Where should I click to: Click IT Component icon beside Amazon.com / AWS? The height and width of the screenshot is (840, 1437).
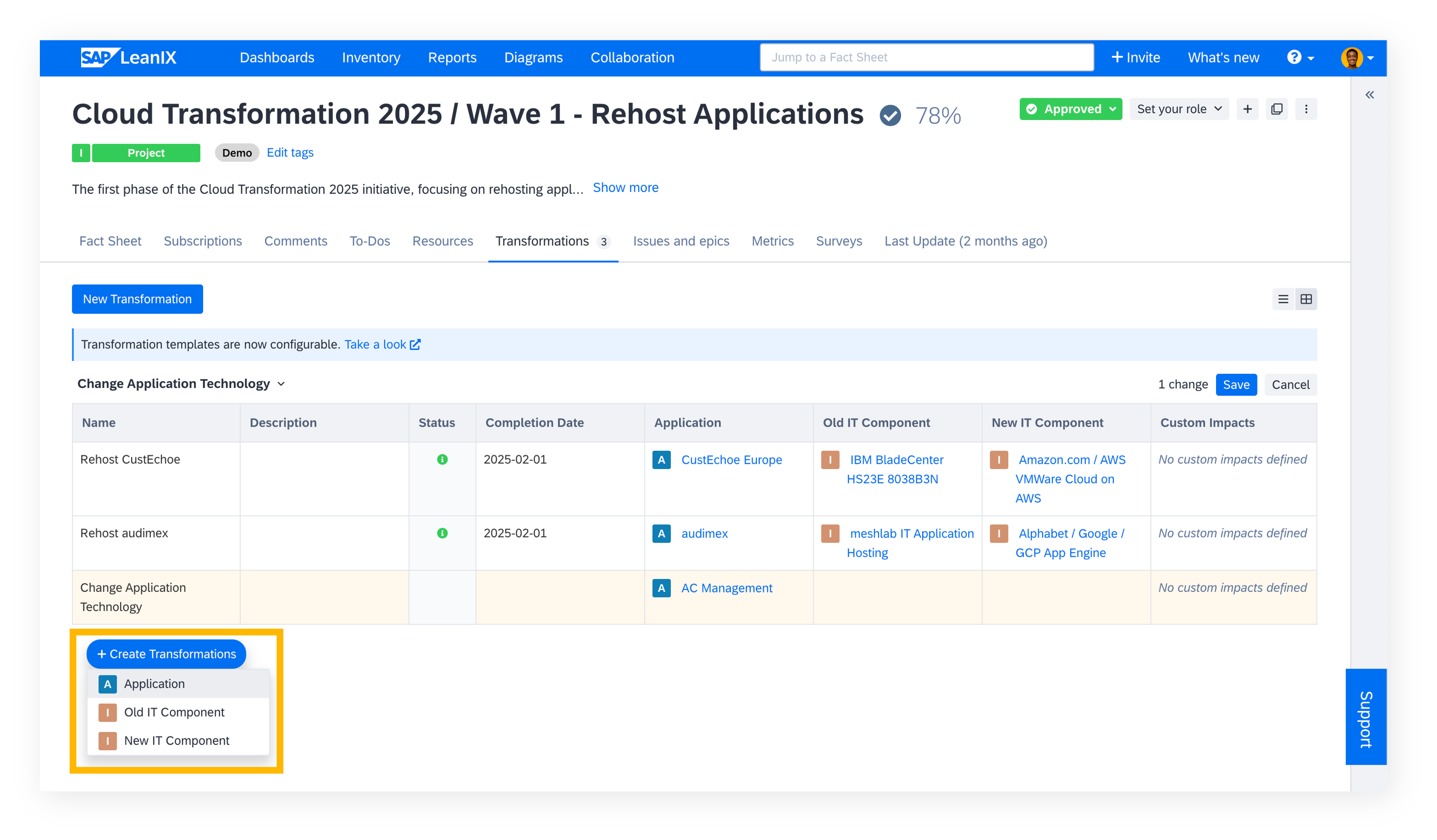point(999,460)
